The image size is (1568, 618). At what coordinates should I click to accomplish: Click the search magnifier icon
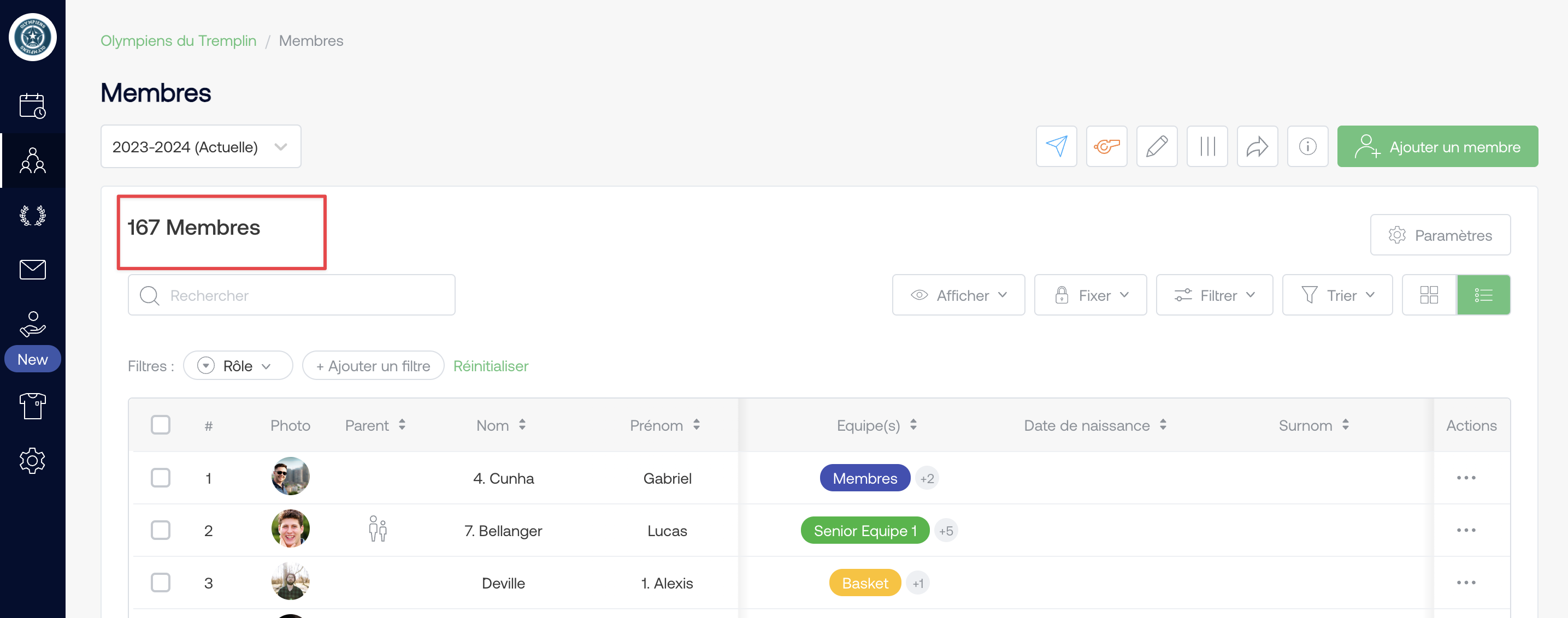point(149,295)
